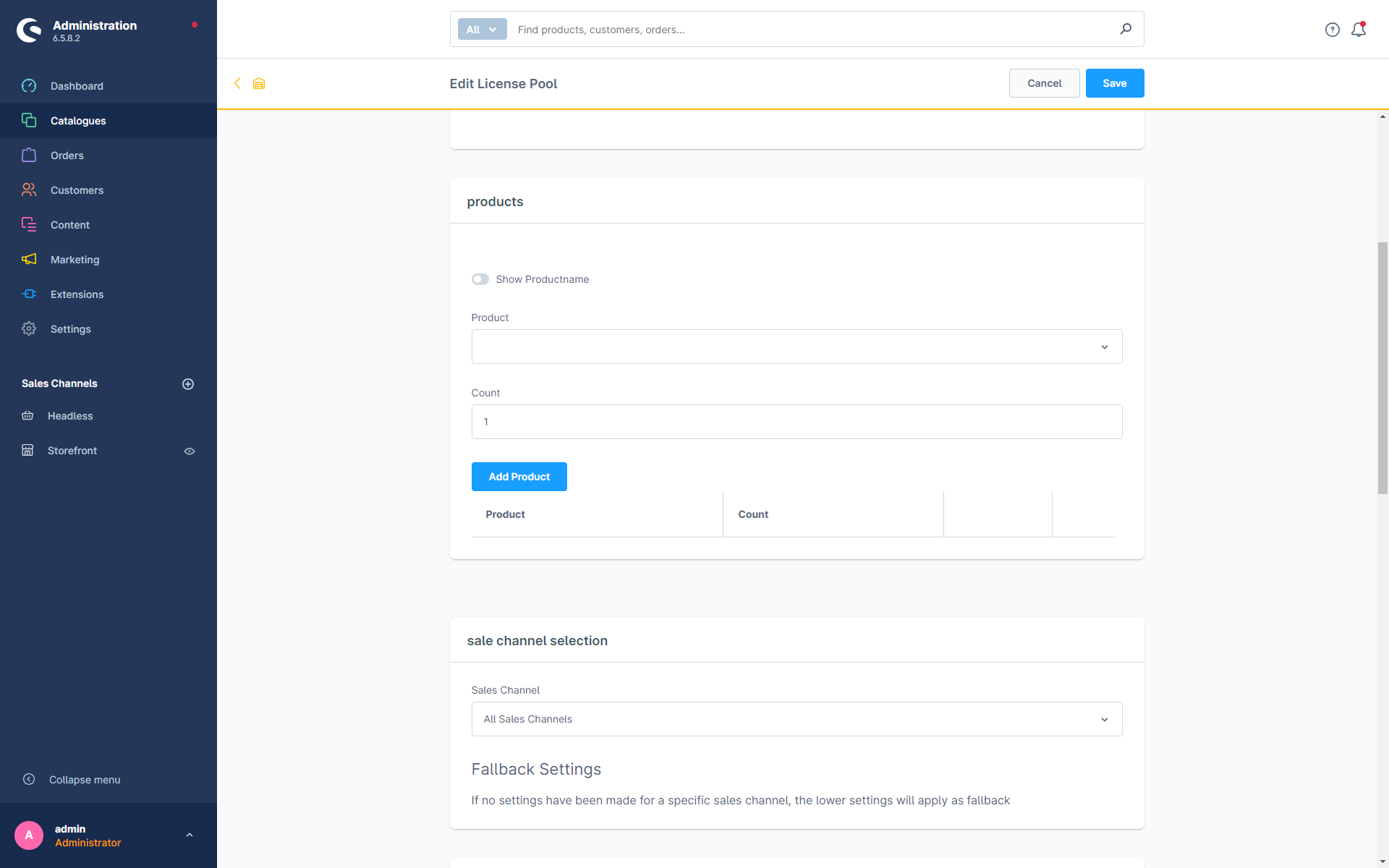The width and height of the screenshot is (1389, 868).
Task: Click the Customers people icon
Action: tap(29, 190)
